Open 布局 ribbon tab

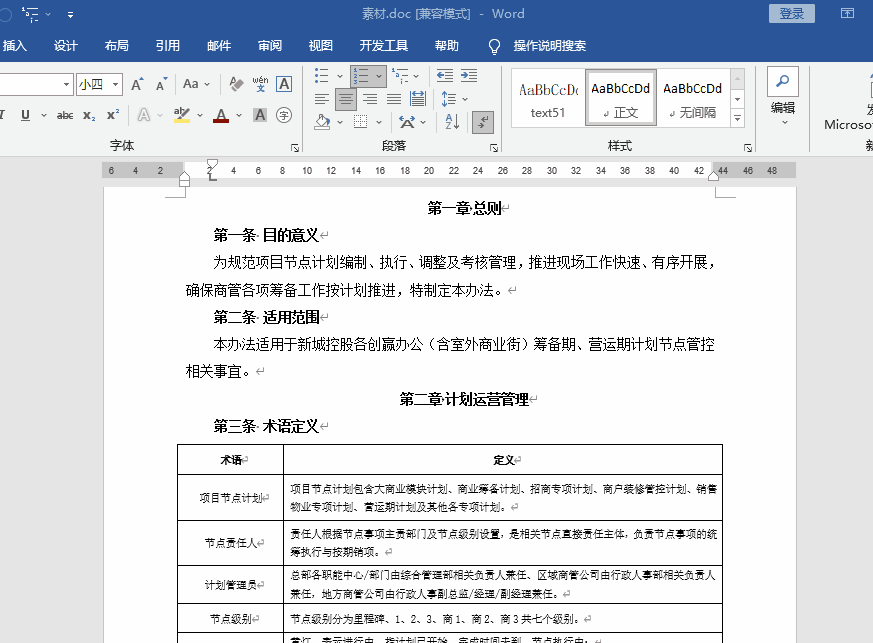(x=116, y=46)
